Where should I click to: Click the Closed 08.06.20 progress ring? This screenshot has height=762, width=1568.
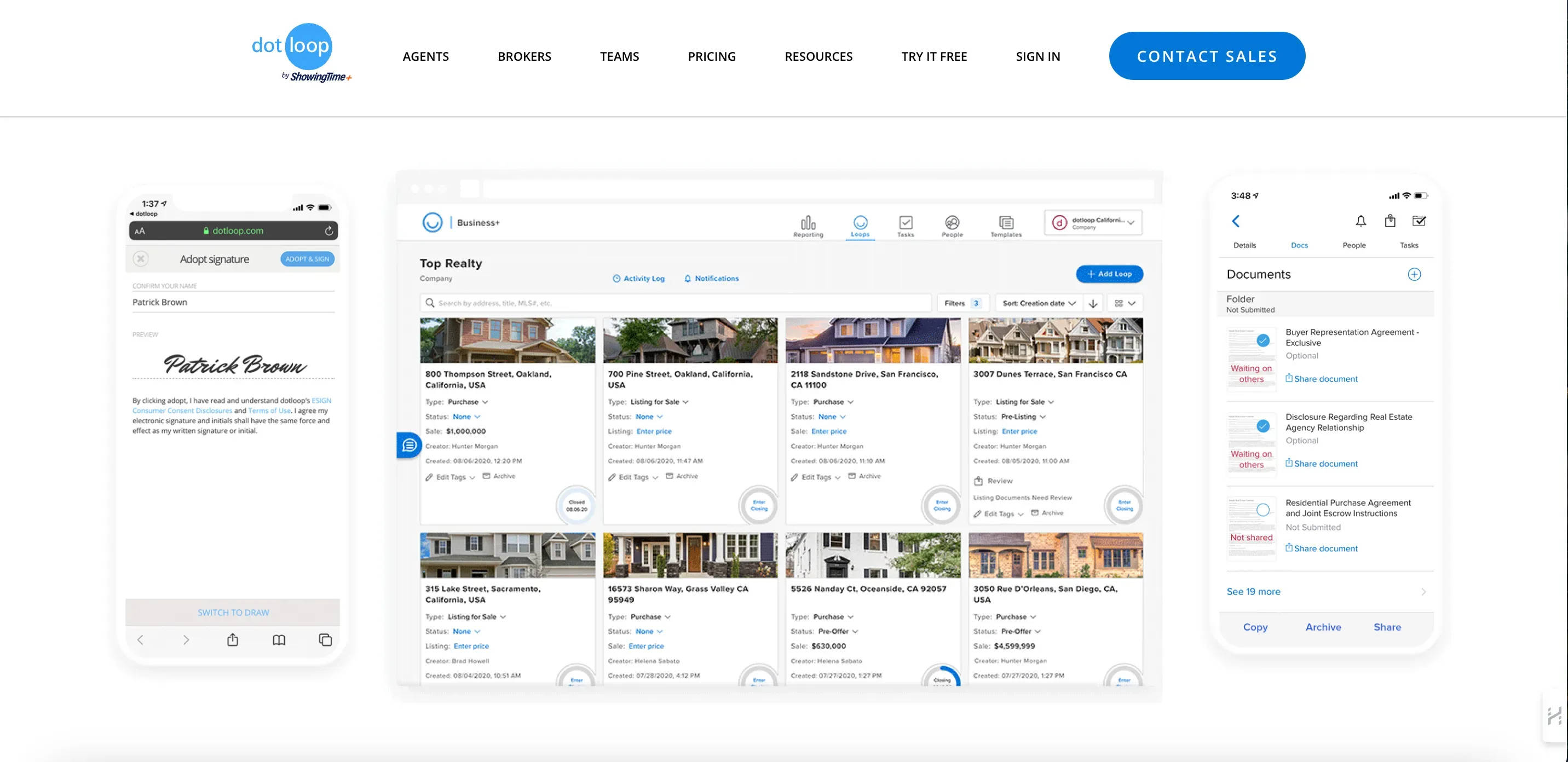click(x=576, y=505)
